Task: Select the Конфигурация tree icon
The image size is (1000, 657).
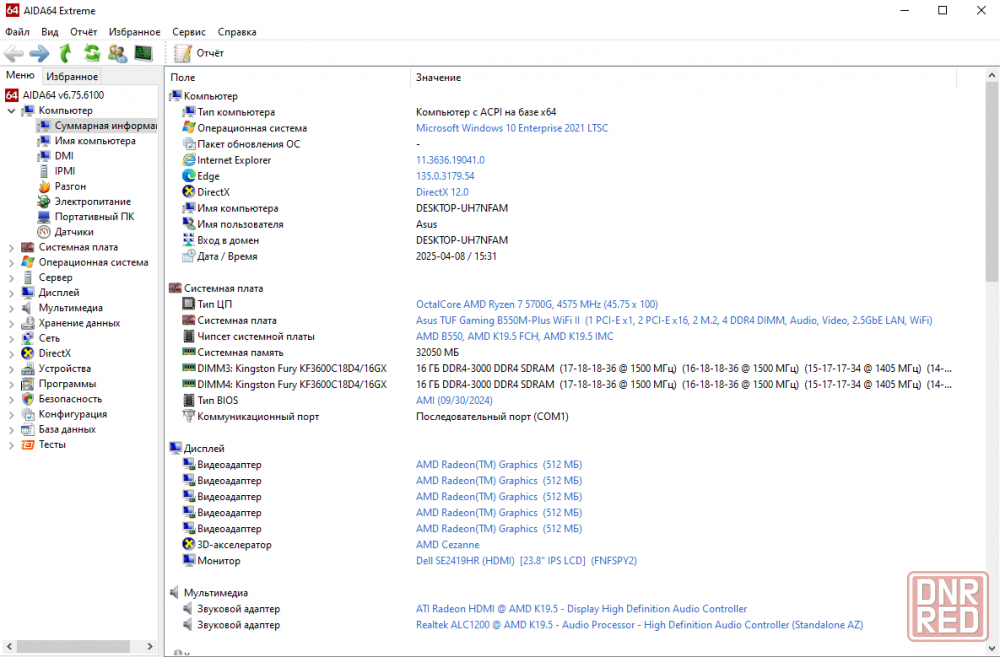Action: [27, 414]
